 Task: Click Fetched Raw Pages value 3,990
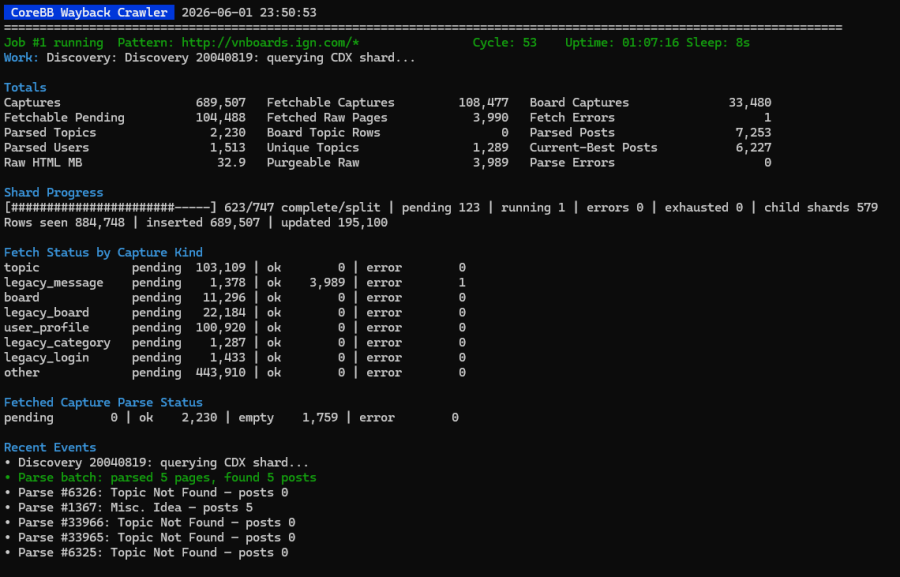point(490,117)
